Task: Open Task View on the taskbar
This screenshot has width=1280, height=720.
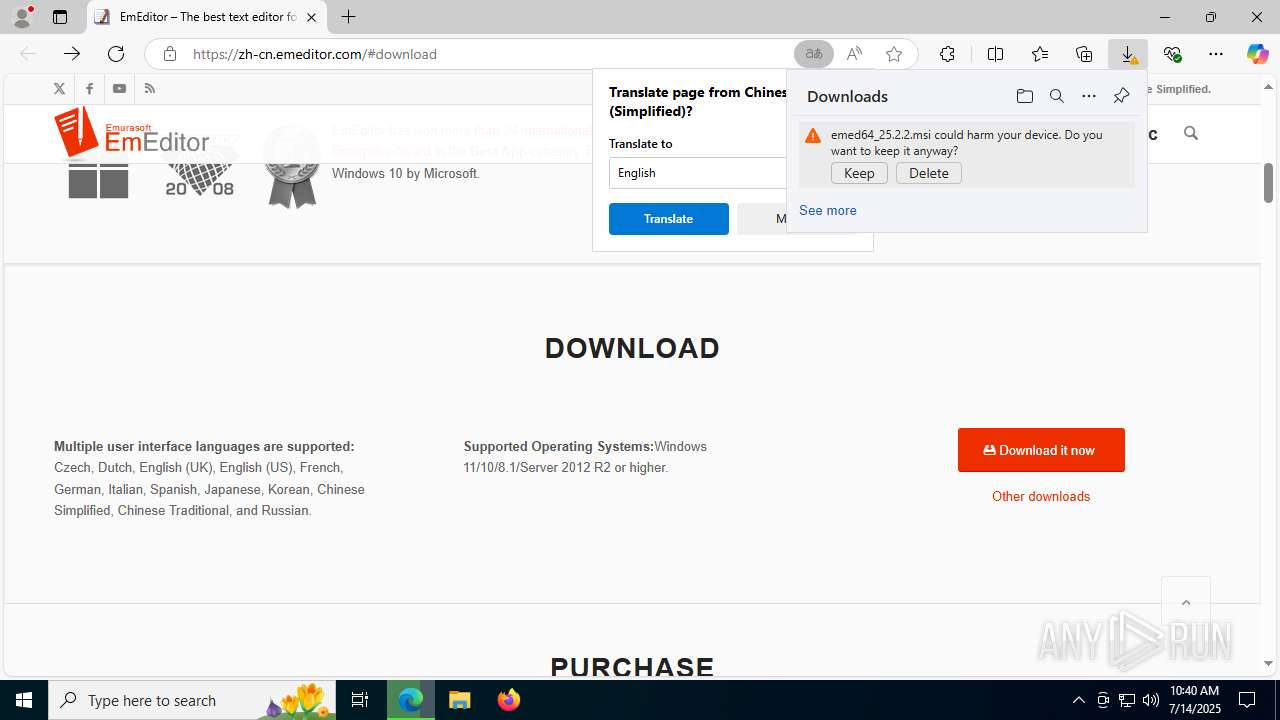Action: (360, 700)
